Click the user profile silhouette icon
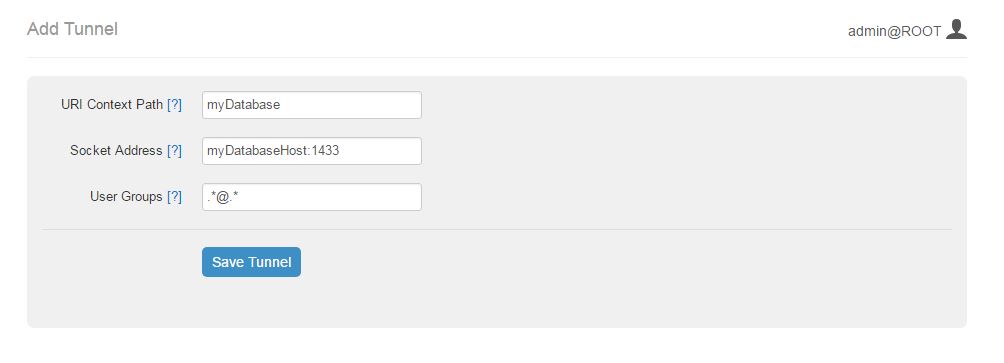 [956, 29]
